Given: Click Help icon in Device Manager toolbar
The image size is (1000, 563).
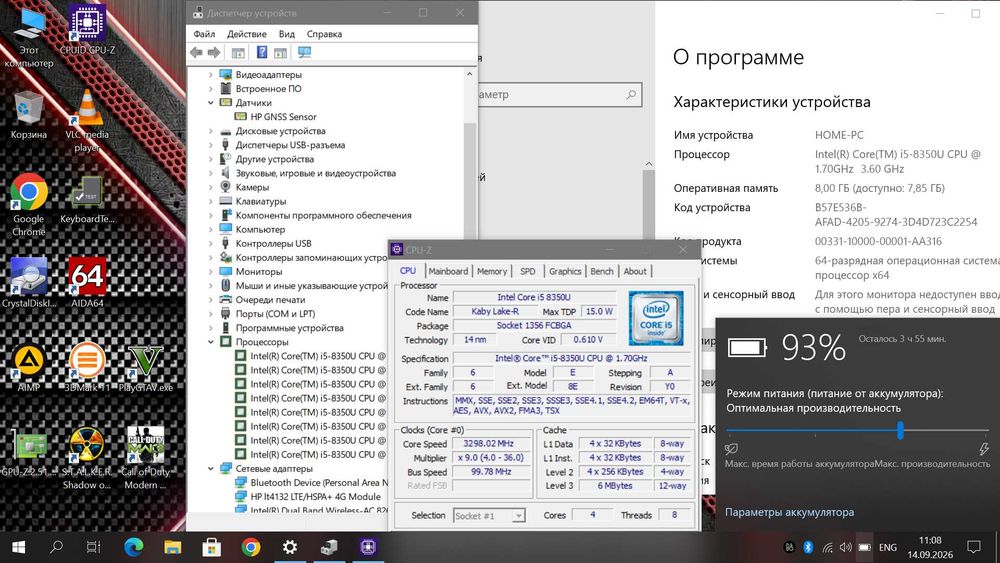Looking at the screenshot, I should pos(262,53).
